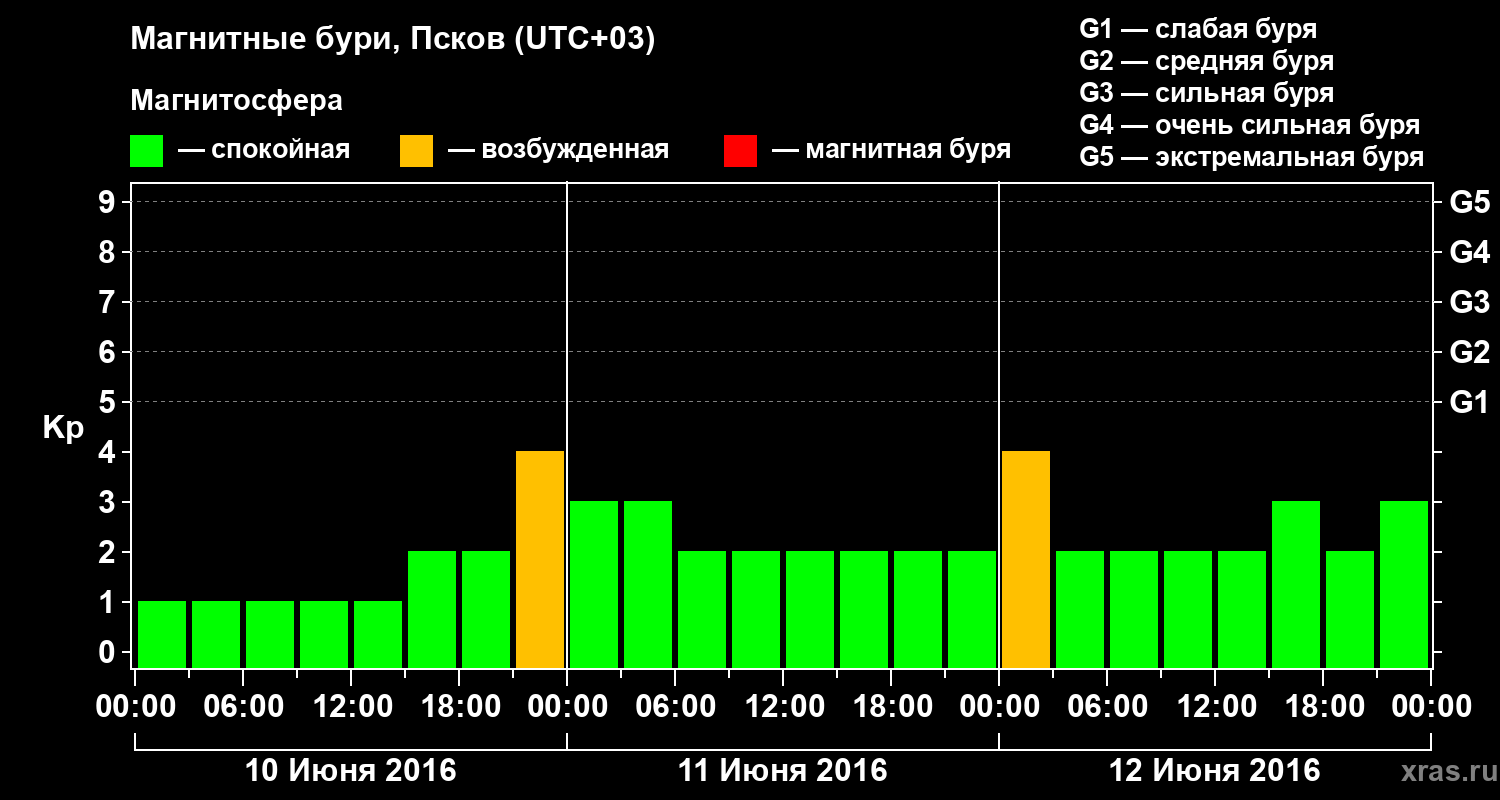Select the first green bar of 11 Июня
The width and height of the screenshot is (1500, 800).
pos(594,584)
